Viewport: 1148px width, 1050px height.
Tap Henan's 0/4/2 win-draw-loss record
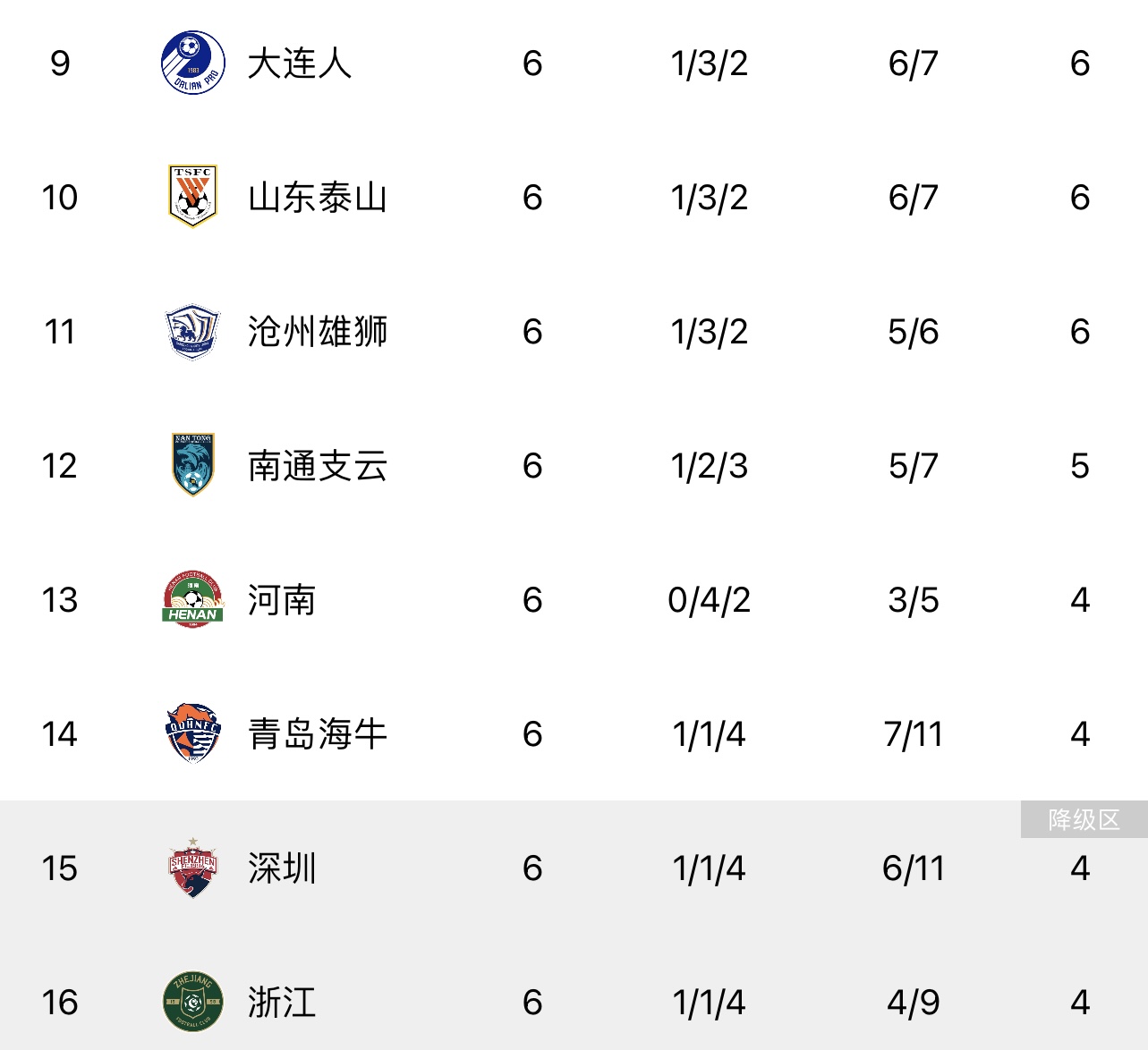(x=709, y=600)
